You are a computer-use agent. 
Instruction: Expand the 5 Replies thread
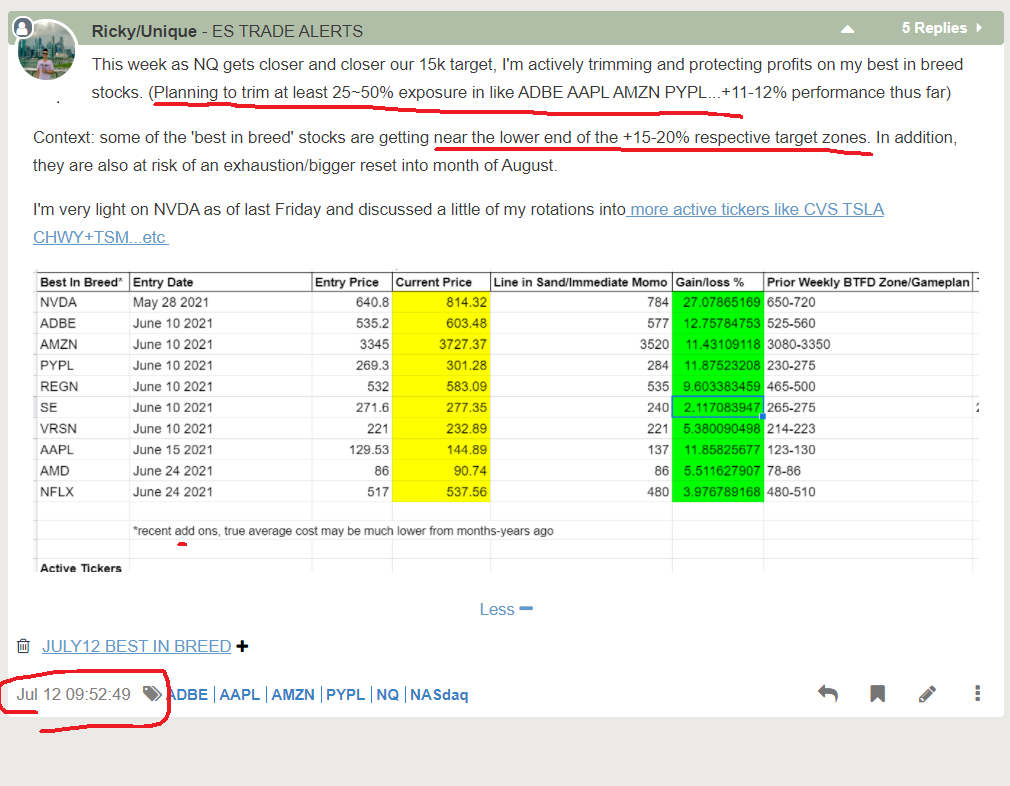click(941, 28)
